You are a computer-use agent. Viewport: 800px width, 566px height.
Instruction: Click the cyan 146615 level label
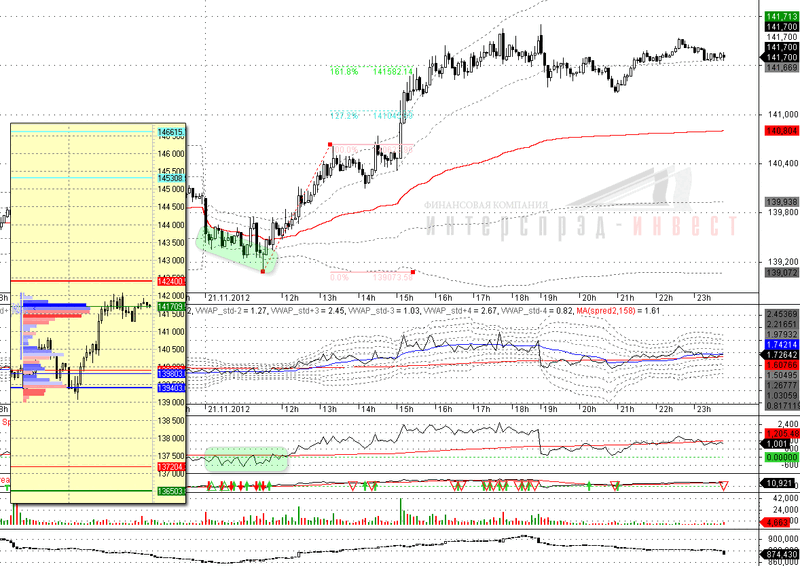click(170, 132)
